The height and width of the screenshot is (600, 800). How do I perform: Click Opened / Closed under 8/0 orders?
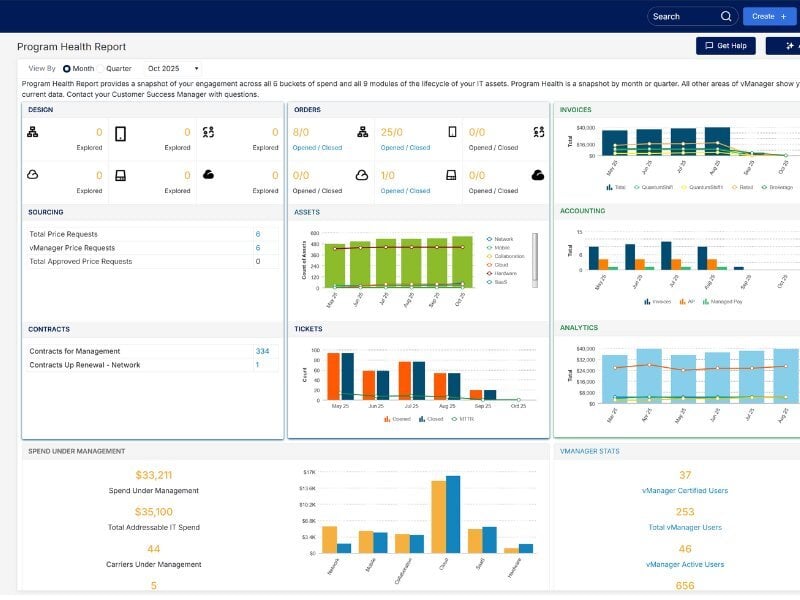pyautogui.click(x=317, y=148)
